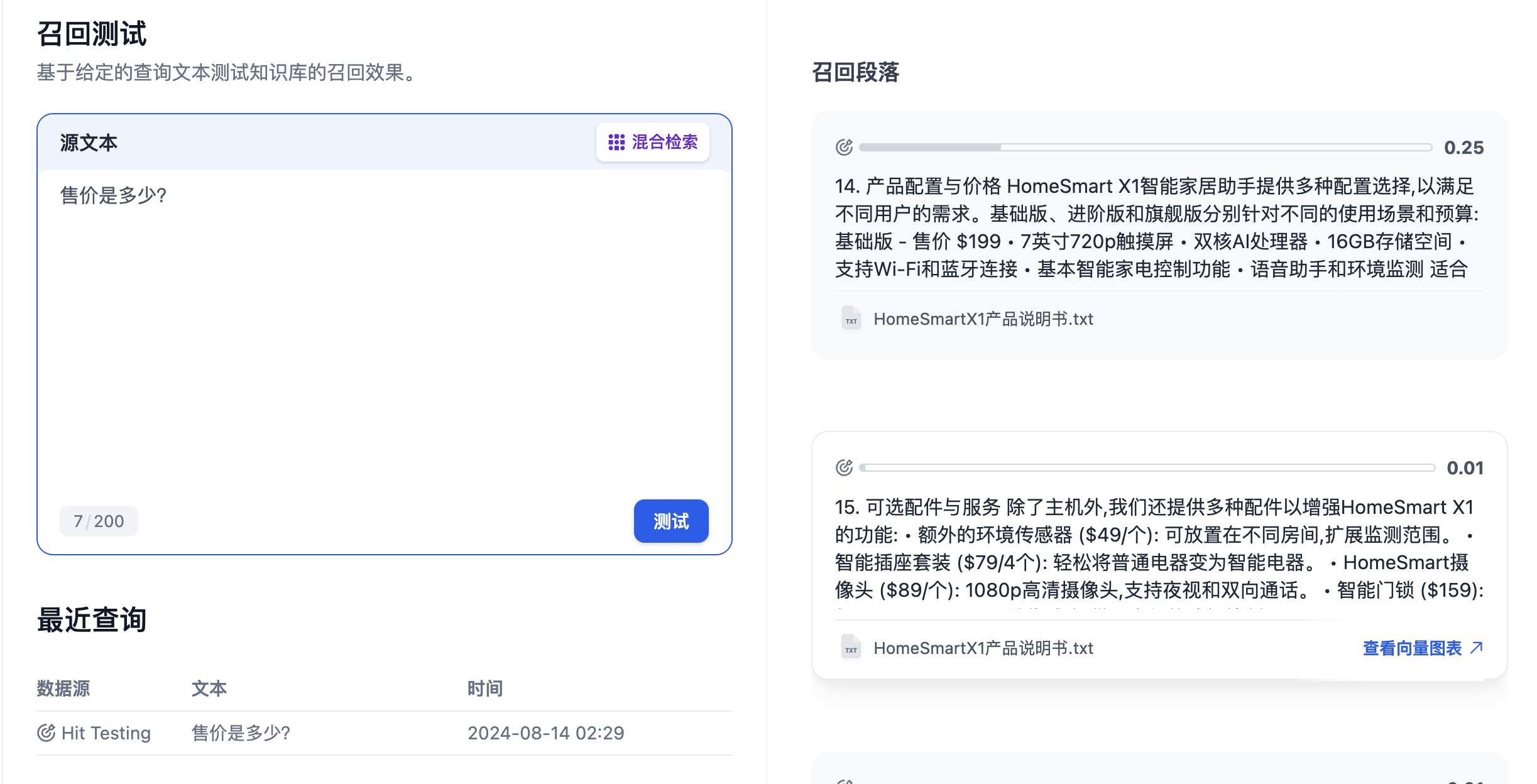Click HomeSmartX1产品说明书.txt in first card
Viewport: 1537px width, 784px height.
tap(983, 319)
